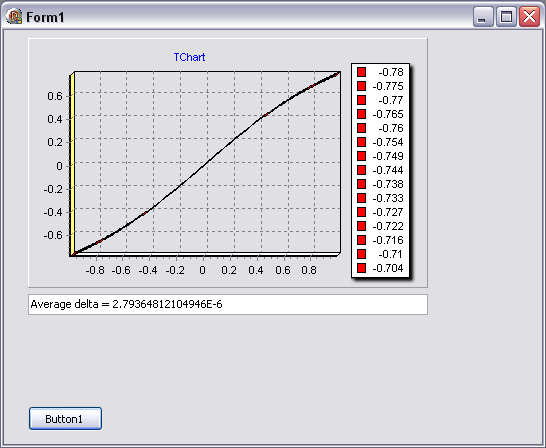The image size is (546, 448).
Task: Click legend label -0.733
Action: (x=388, y=198)
